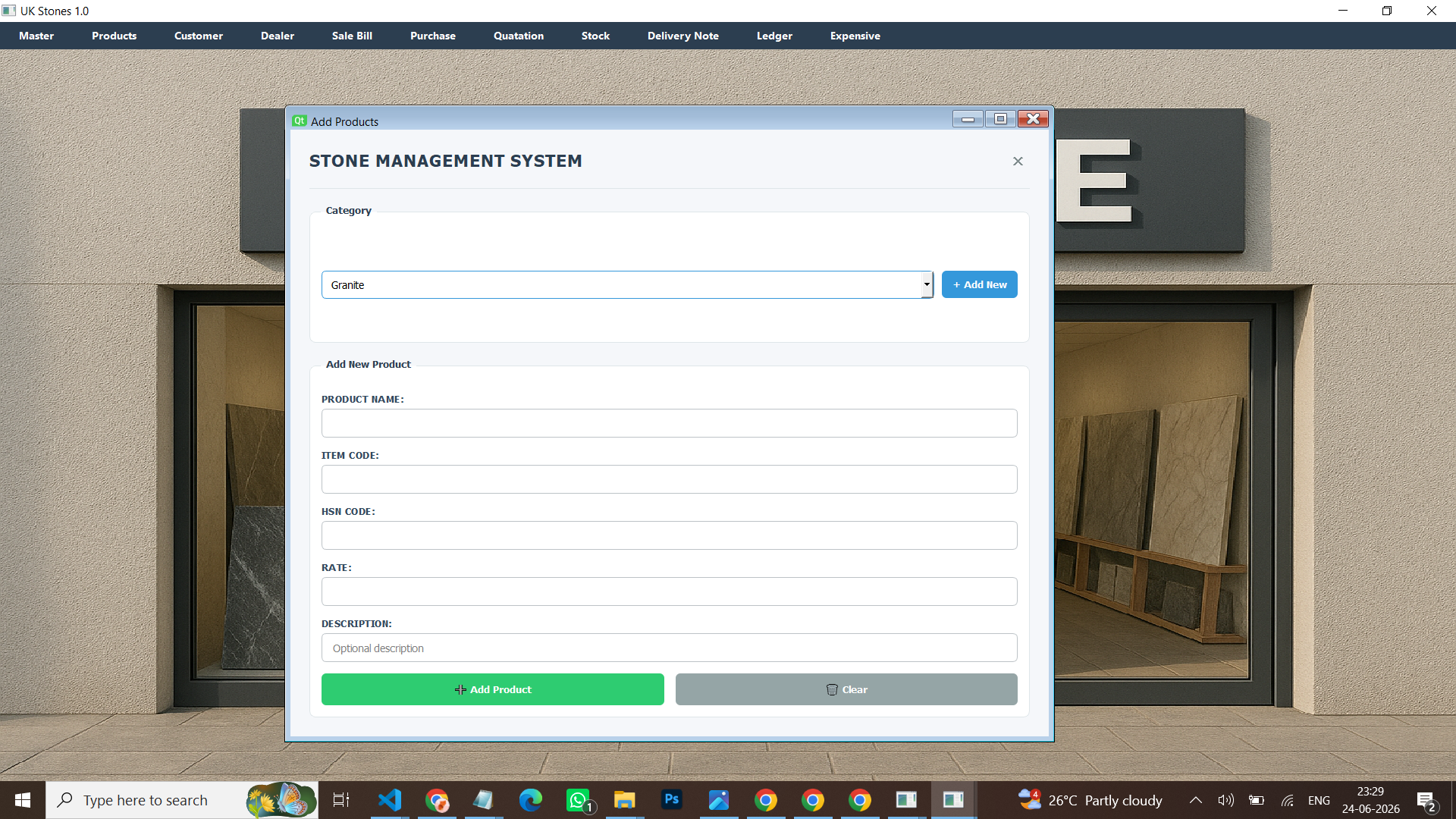Click the Task View icon
Image resolution: width=1456 pixels, height=819 pixels.
pos(341,800)
